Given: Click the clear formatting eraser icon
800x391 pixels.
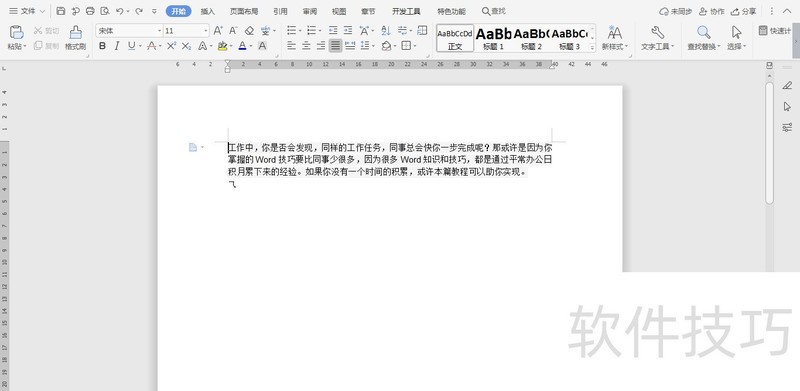Looking at the screenshot, I should point(249,31).
